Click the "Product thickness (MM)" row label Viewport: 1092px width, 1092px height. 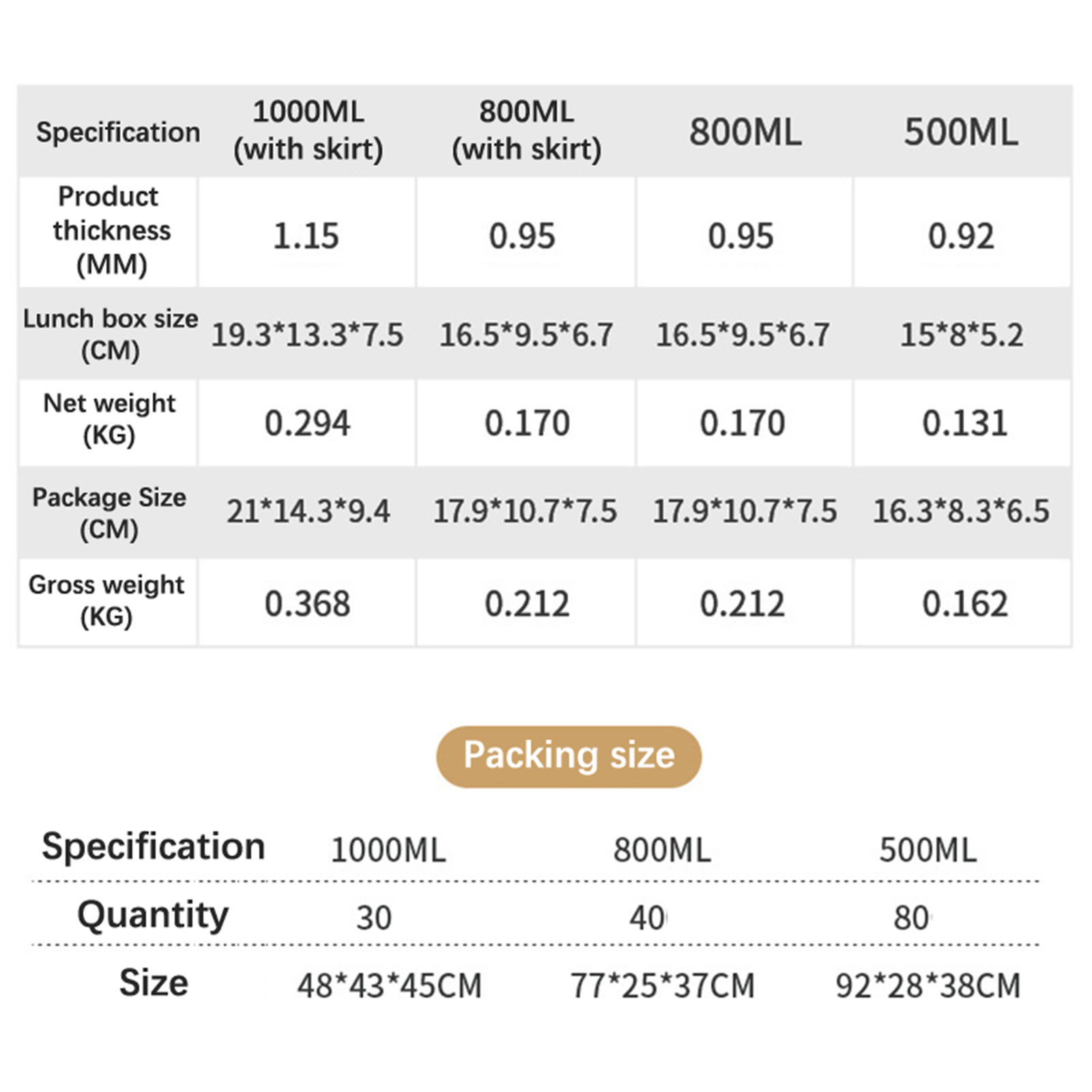pyautogui.click(x=110, y=231)
